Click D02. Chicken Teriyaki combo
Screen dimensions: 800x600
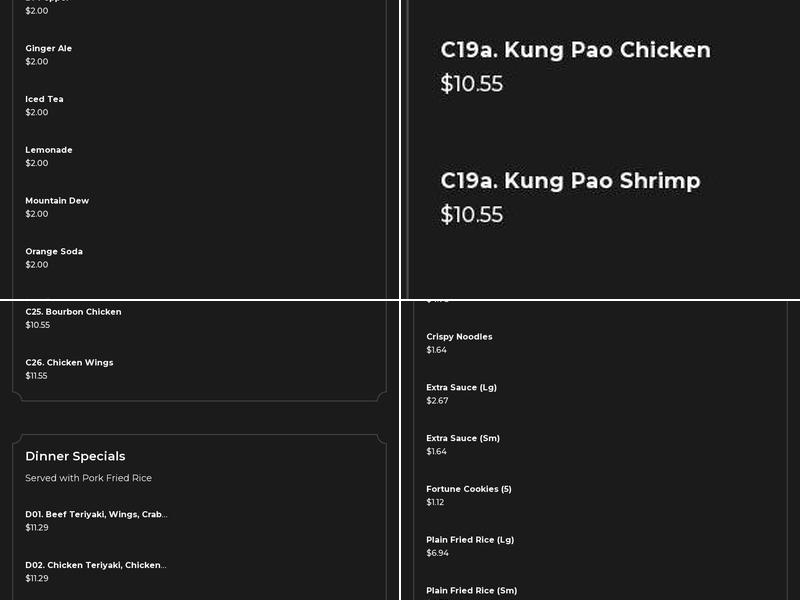coord(96,564)
